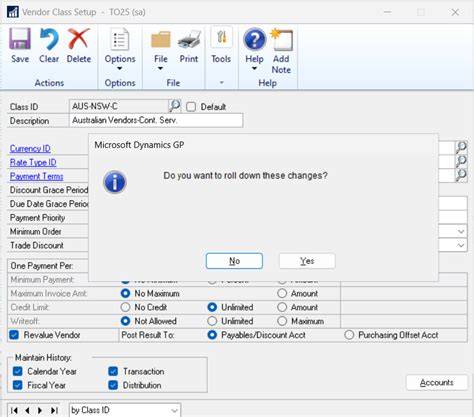Open the Help dropdown menu
The image size is (474, 417).
click(x=254, y=63)
